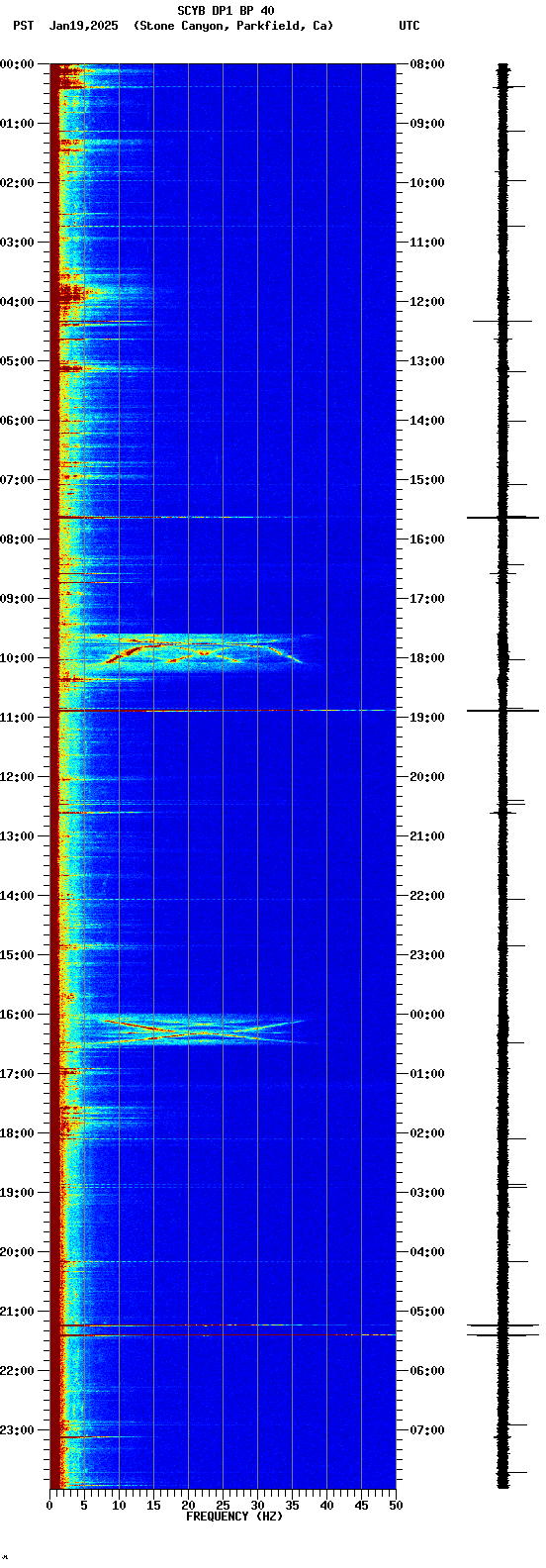Click the UTC time label '12:00'

tap(427, 302)
